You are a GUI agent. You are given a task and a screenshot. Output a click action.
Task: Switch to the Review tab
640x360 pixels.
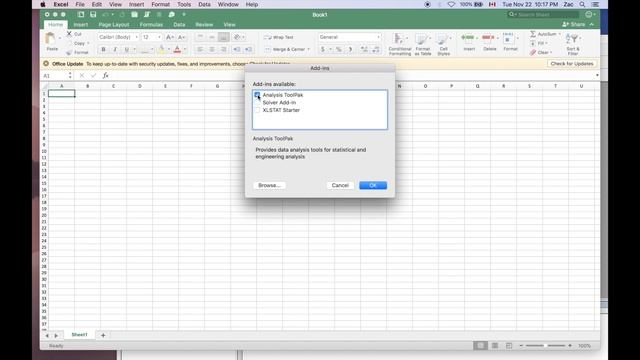[204, 24]
